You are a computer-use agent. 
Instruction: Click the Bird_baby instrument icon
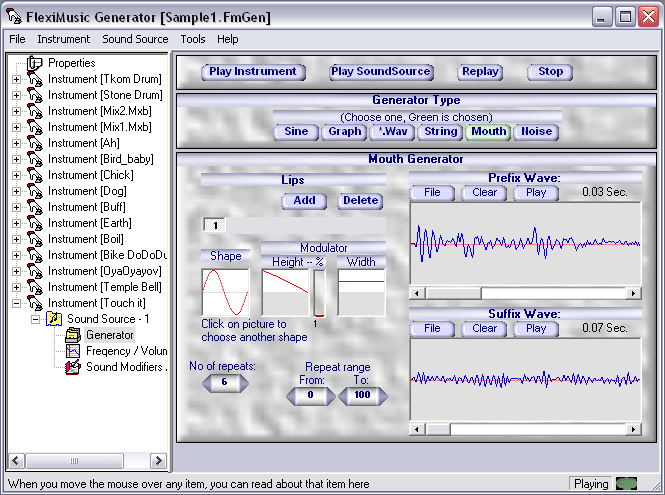pos(35,159)
